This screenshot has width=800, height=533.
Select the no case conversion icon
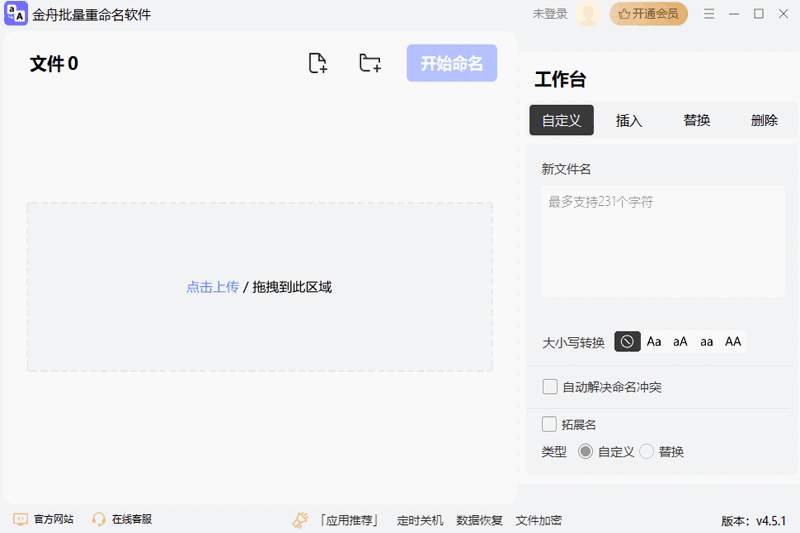(x=627, y=342)
